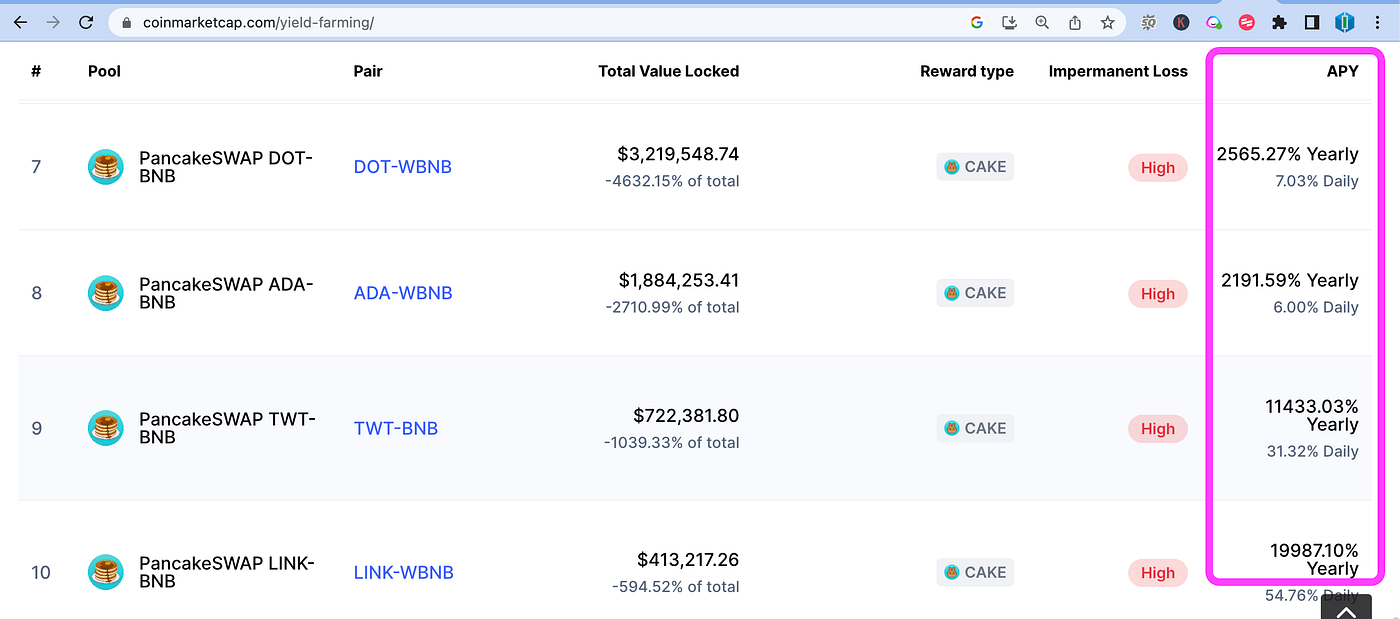Click the CAKE reward badge in row 8
This screenshot has width=1400, height=619.
pyautogui.click(x=975, y=293)
